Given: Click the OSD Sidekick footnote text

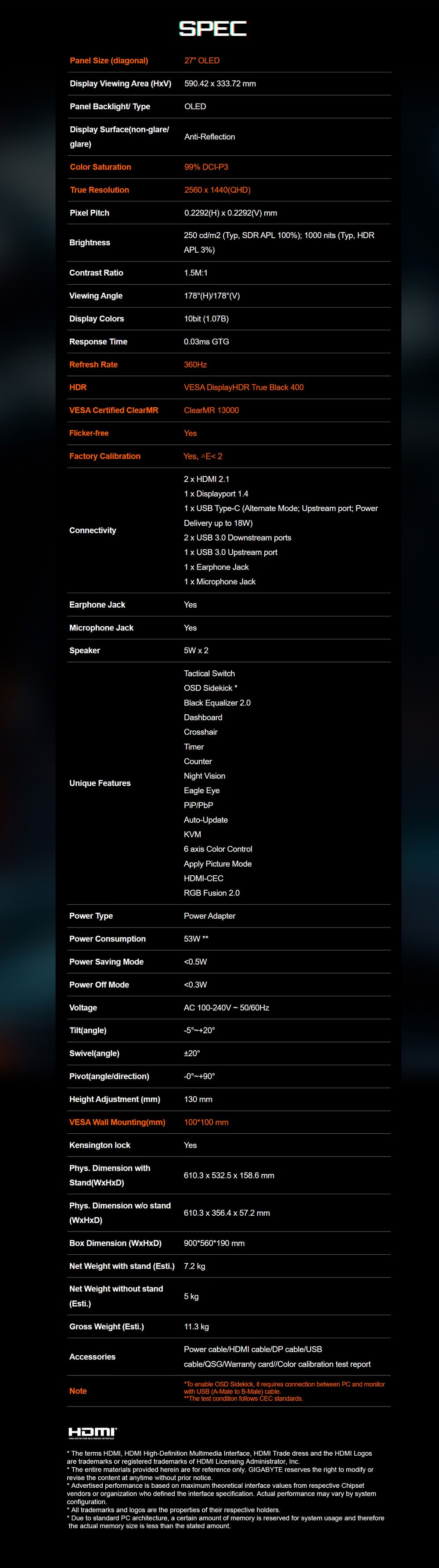Looking at the screenshot, I should [284, 1387].
